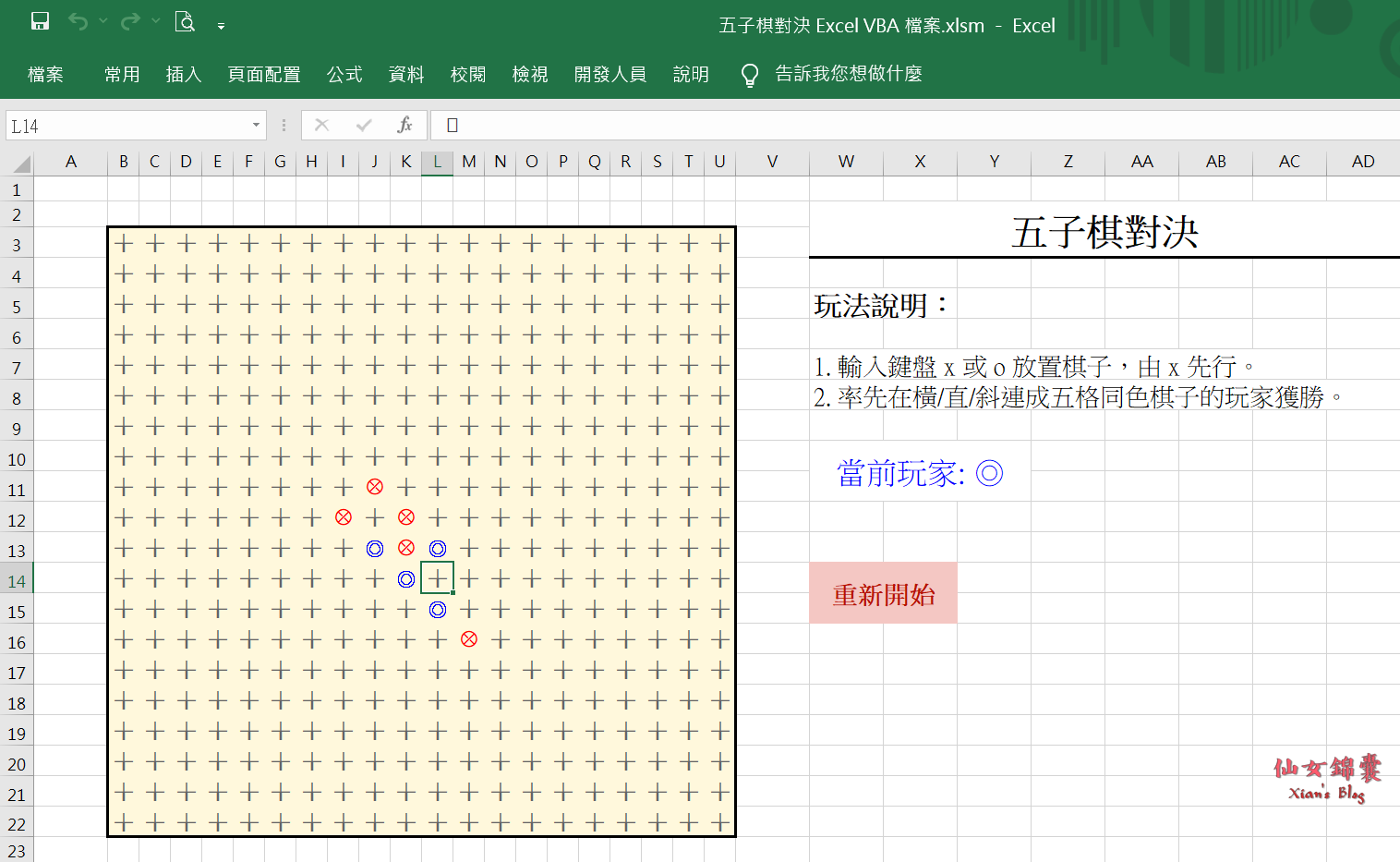The width and height of the screenshot is (1400, 862).
Task: Click the Redo arrow icon
Action: pyautogui.click(x=130, y=21)
